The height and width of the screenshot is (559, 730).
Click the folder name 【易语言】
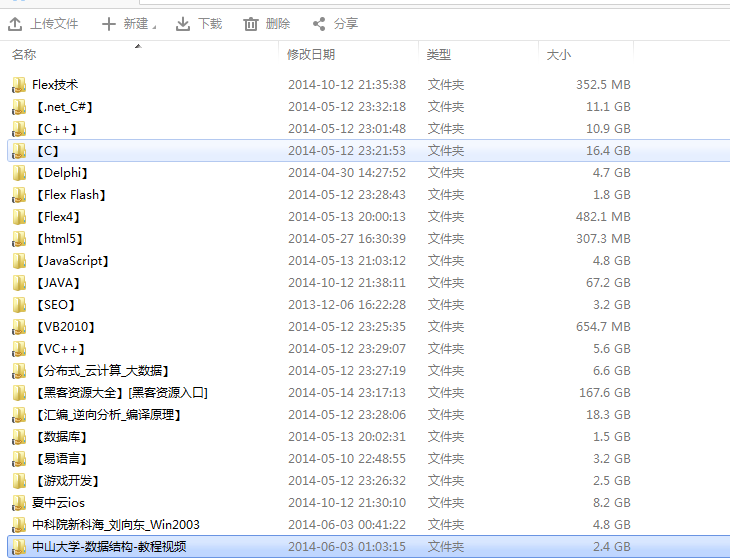click(62, 459)
